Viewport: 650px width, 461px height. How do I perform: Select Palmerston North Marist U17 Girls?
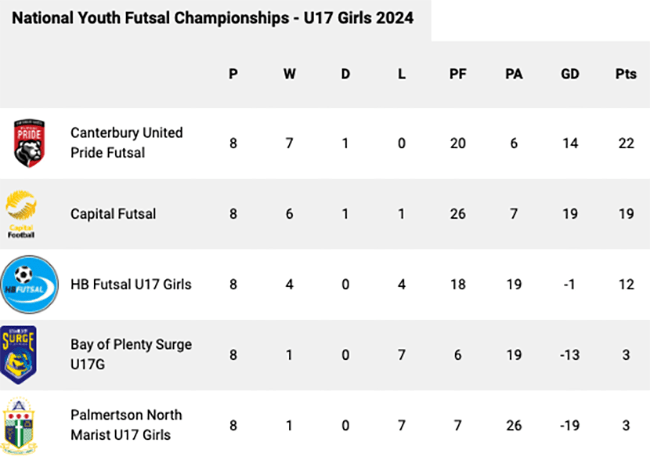tap(131, 424)
